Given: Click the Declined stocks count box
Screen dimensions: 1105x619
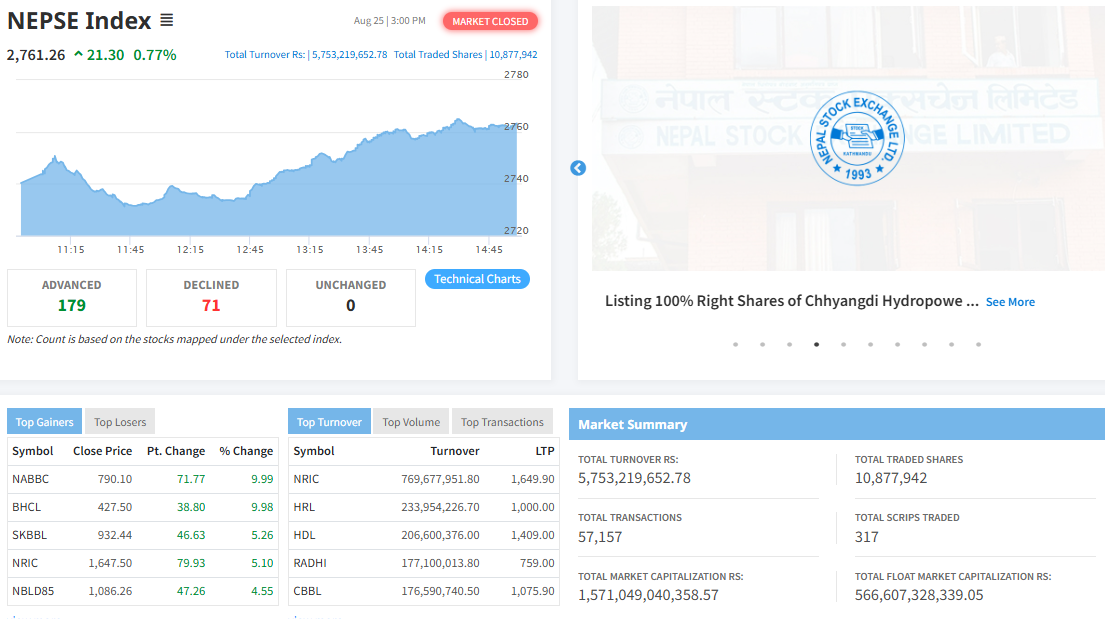Looking at the screenshot, I should 210,297.
